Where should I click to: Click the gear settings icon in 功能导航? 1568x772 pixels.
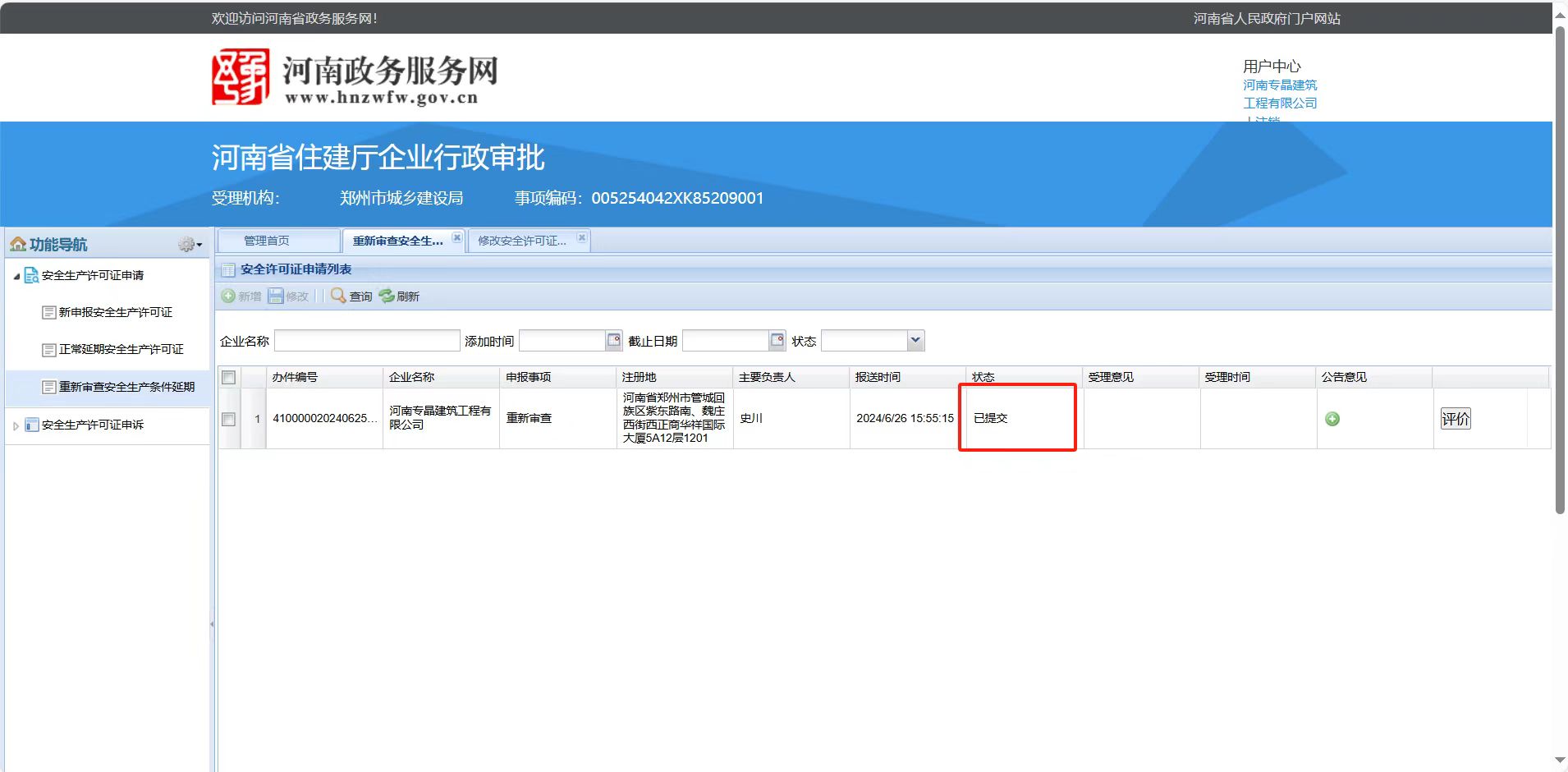188,245
